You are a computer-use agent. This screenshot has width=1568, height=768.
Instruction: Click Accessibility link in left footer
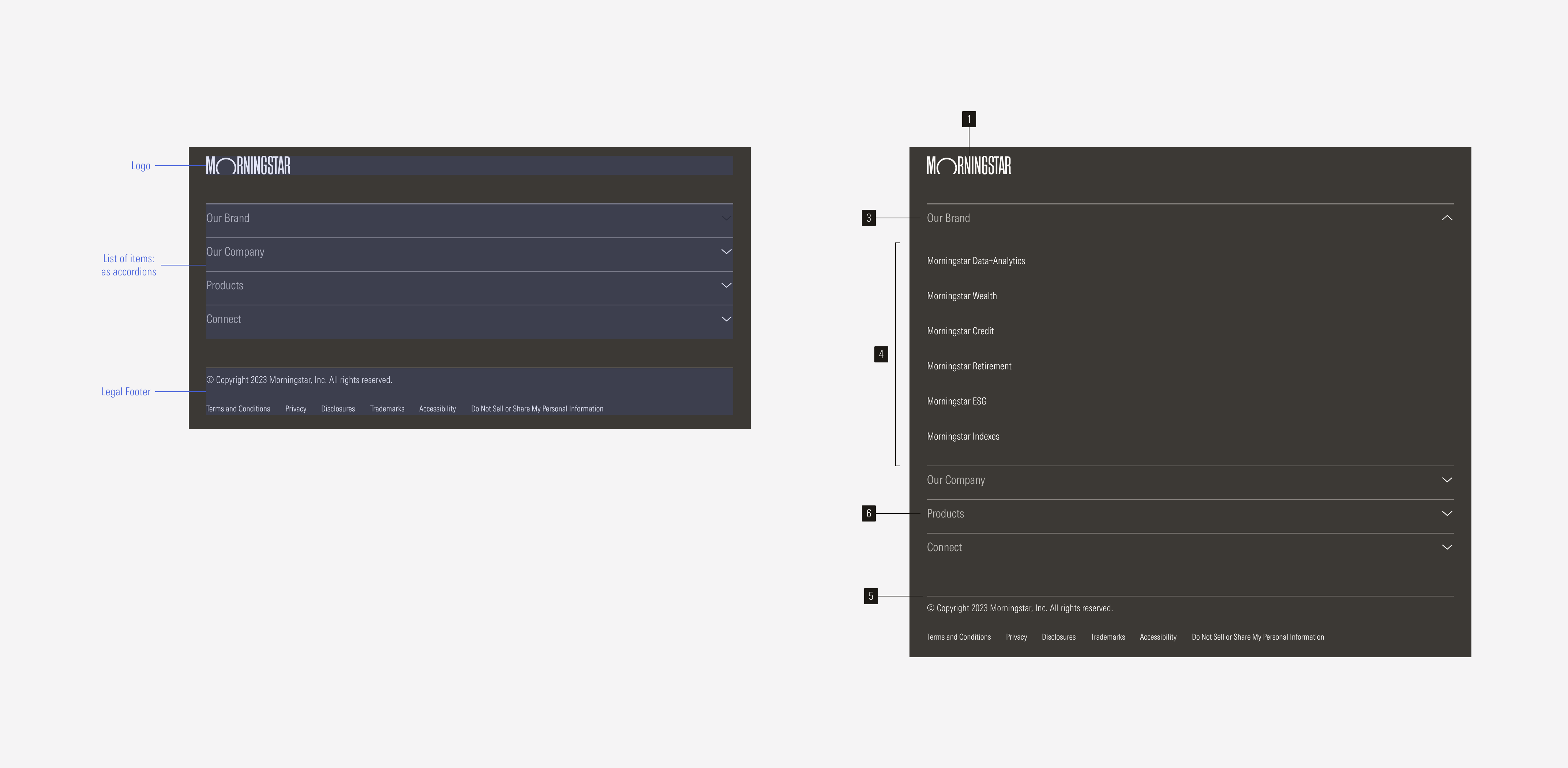click(x=437, y=409)
